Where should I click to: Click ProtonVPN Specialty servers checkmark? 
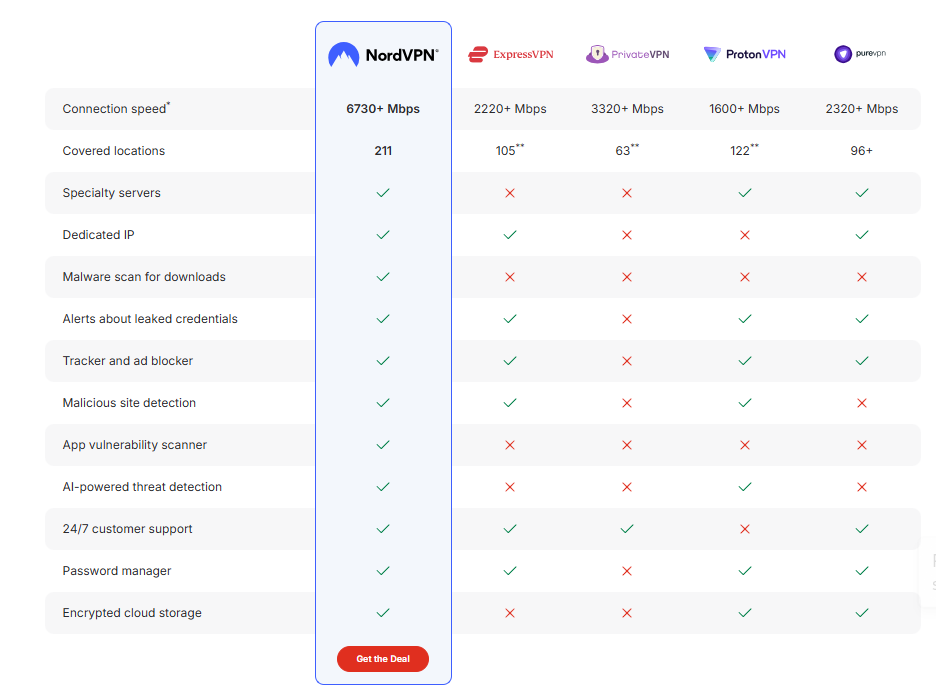745,193
